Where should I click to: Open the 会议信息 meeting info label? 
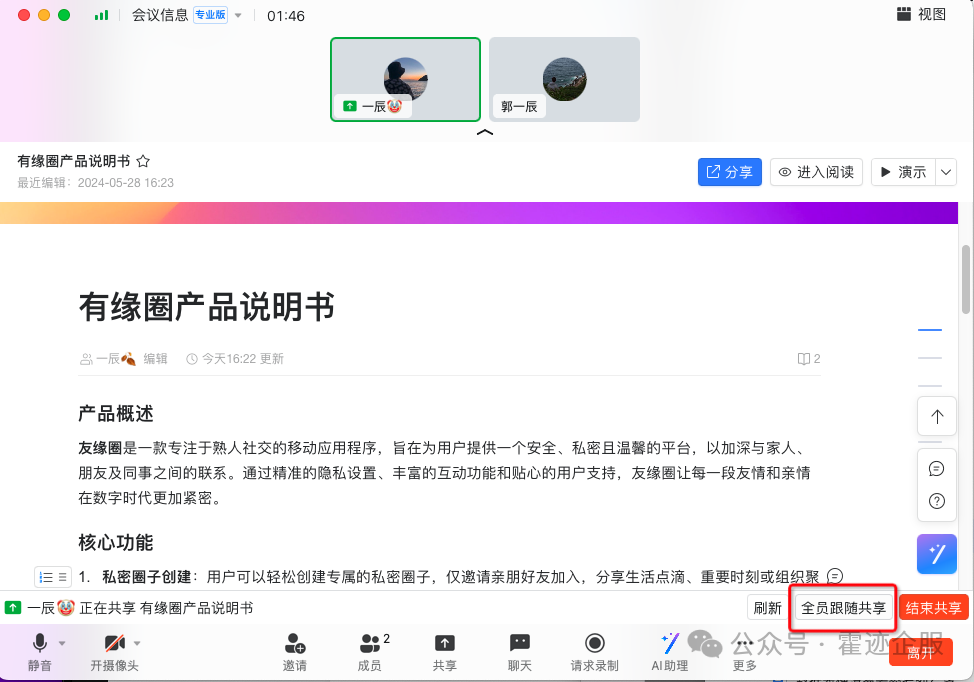point(160,16)
